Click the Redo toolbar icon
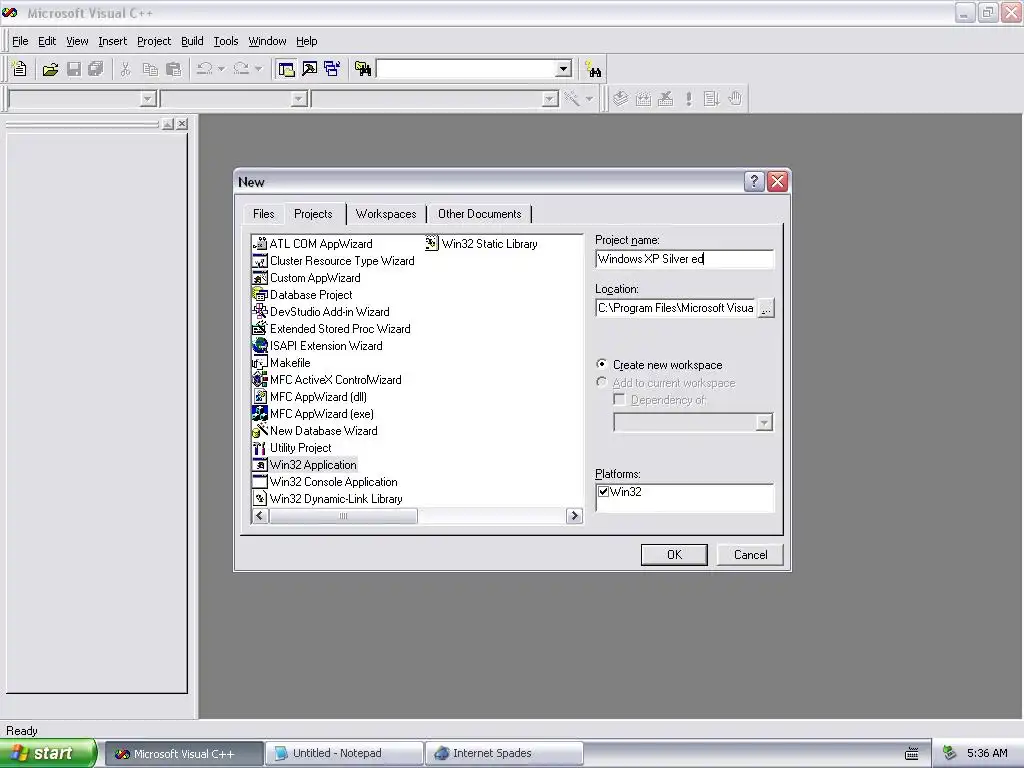 (242, 69)
